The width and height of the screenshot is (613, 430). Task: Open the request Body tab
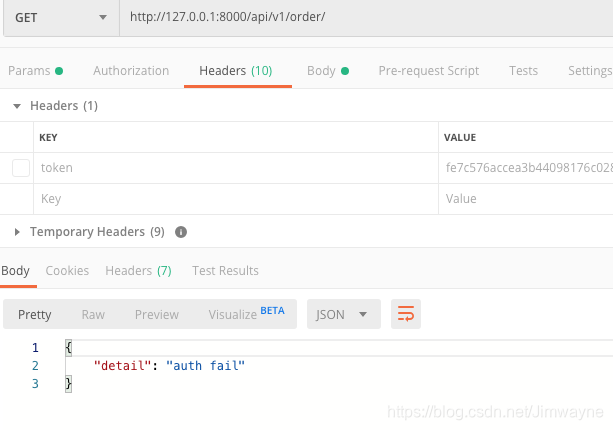tap(328, 71)
